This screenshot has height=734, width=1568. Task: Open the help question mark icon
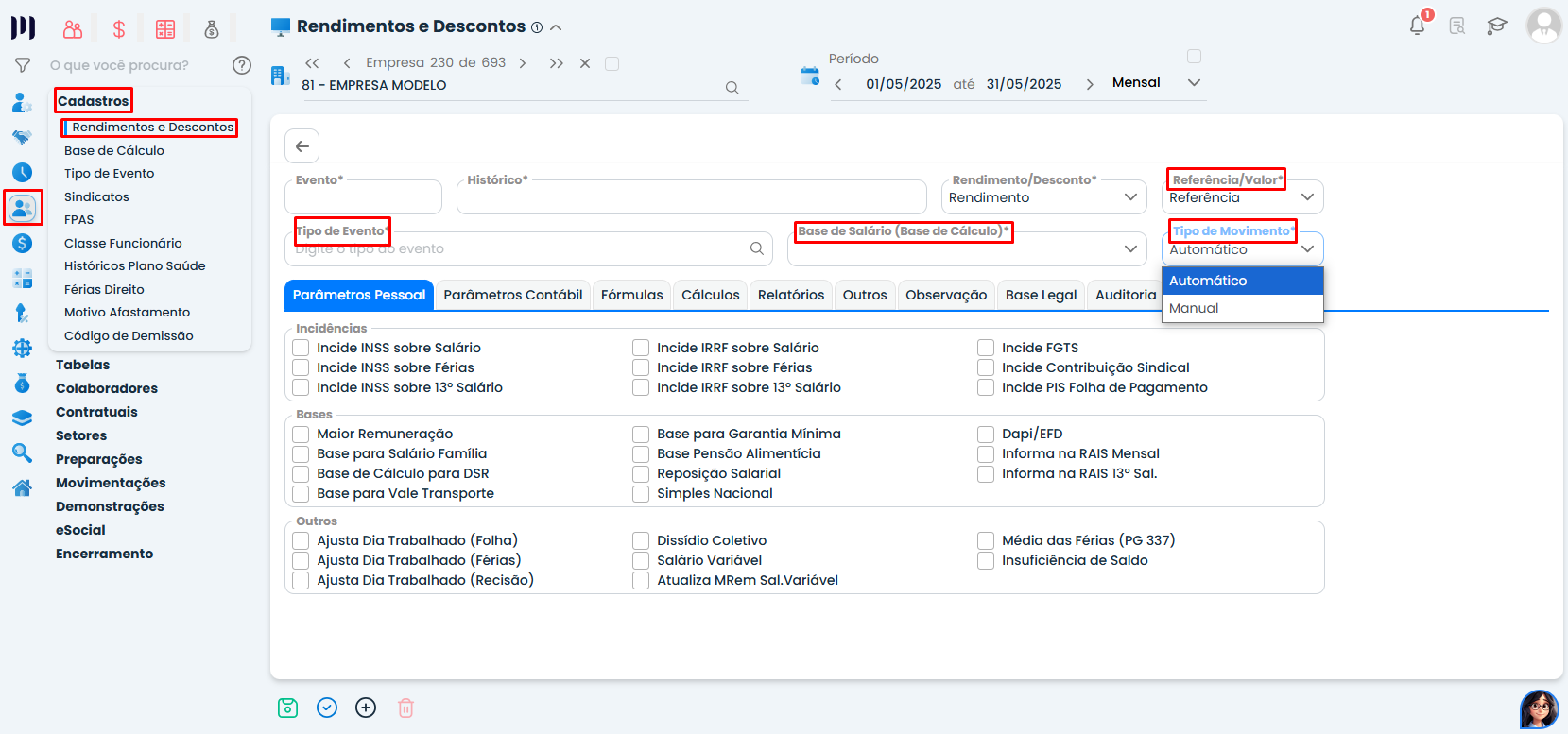click(x=242, y=65)
